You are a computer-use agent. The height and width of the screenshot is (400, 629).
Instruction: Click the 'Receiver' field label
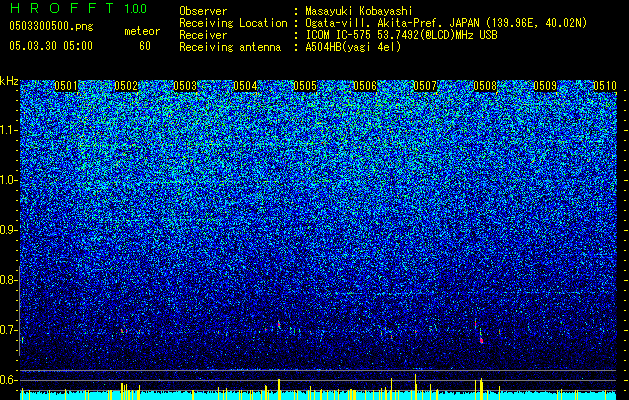[203, 35]
